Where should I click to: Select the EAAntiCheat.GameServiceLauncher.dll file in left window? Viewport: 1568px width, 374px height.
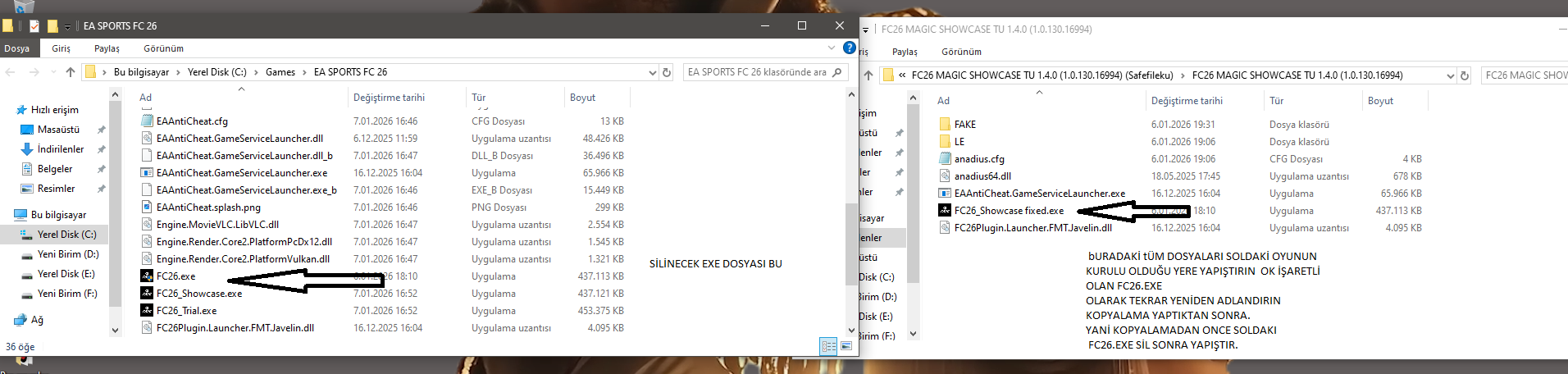point(239,139)
